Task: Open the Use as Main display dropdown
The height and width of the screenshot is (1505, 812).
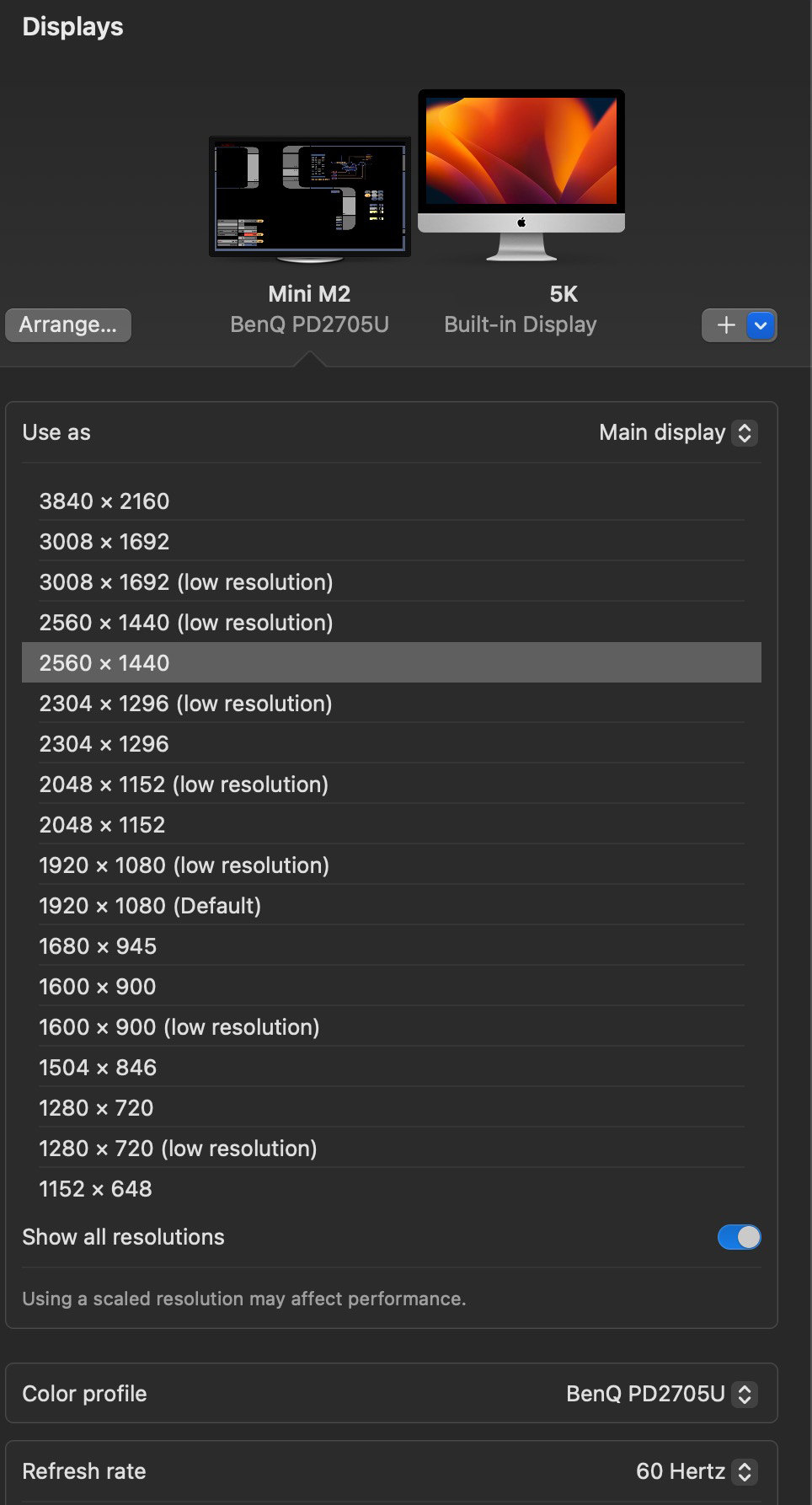Action: [678, 433]
